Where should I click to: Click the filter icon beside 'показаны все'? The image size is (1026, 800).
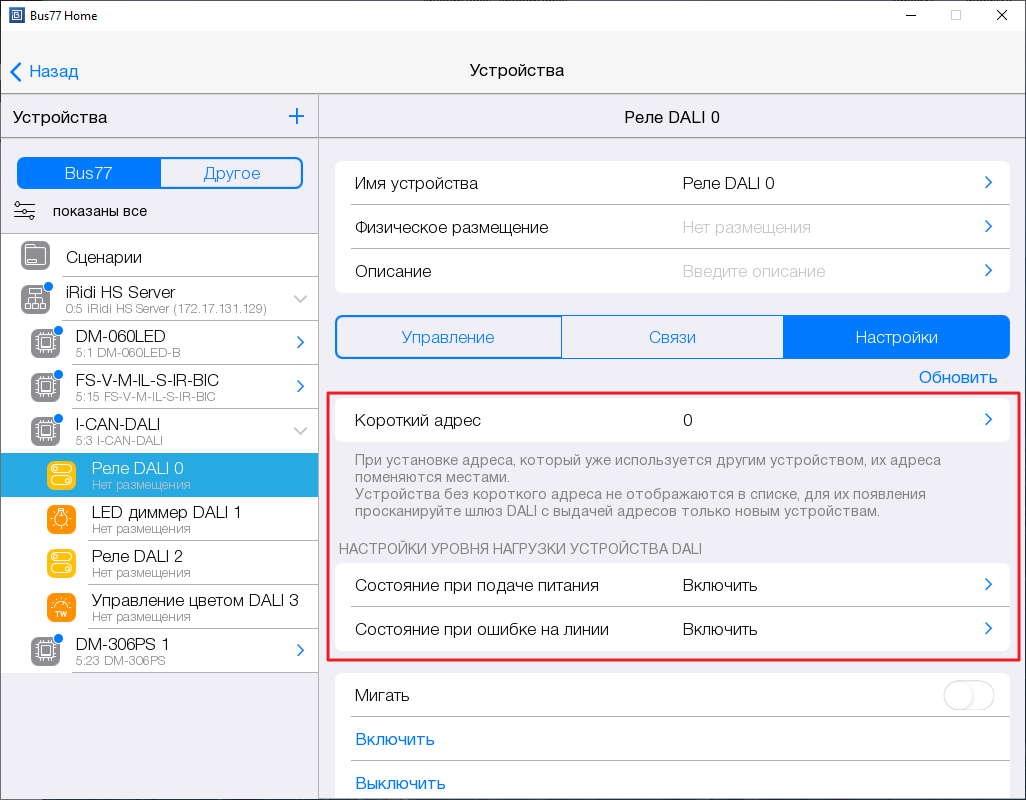[x=25, y=211]
